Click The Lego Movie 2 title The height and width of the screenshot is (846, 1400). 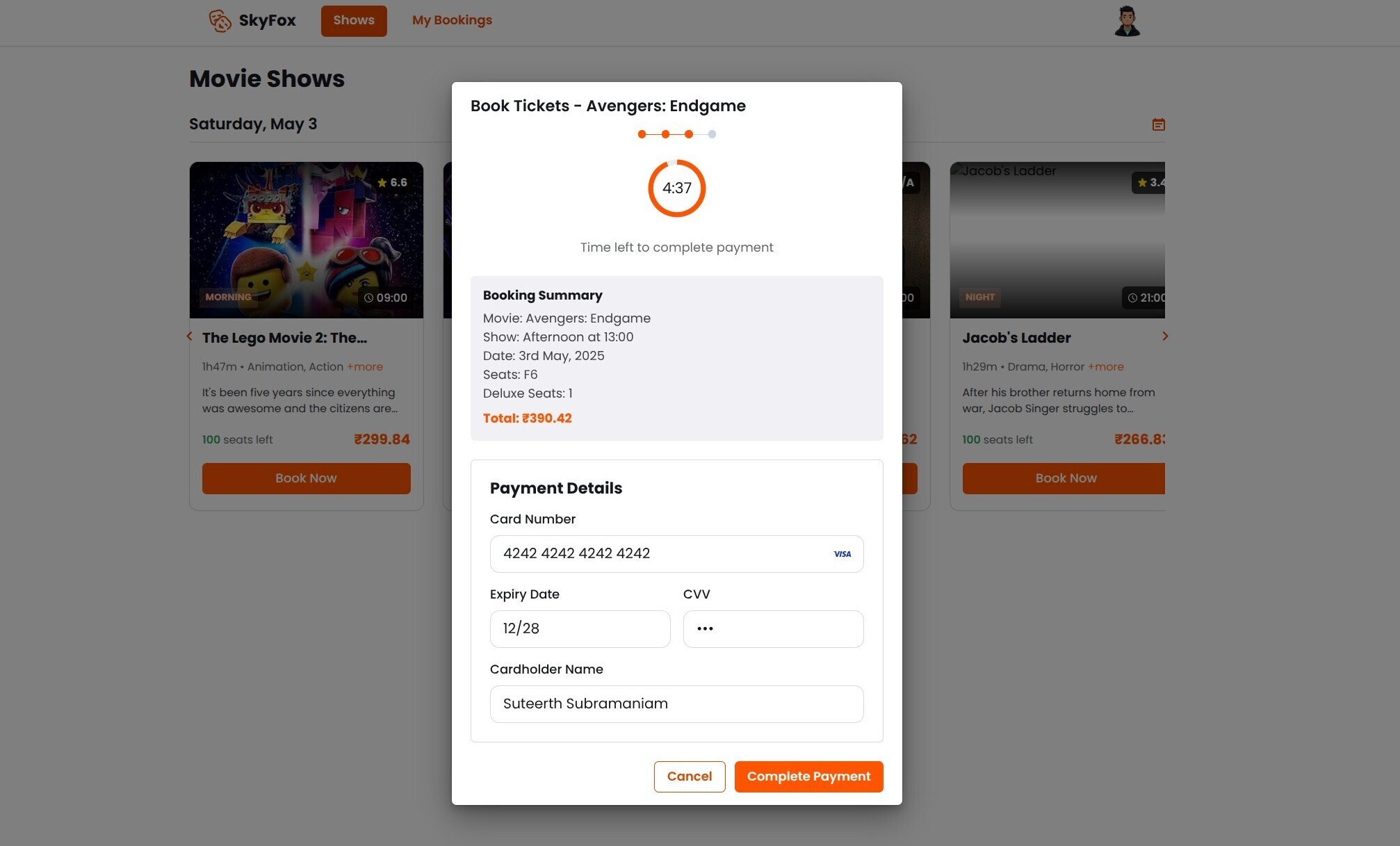(x=284, y=339)
